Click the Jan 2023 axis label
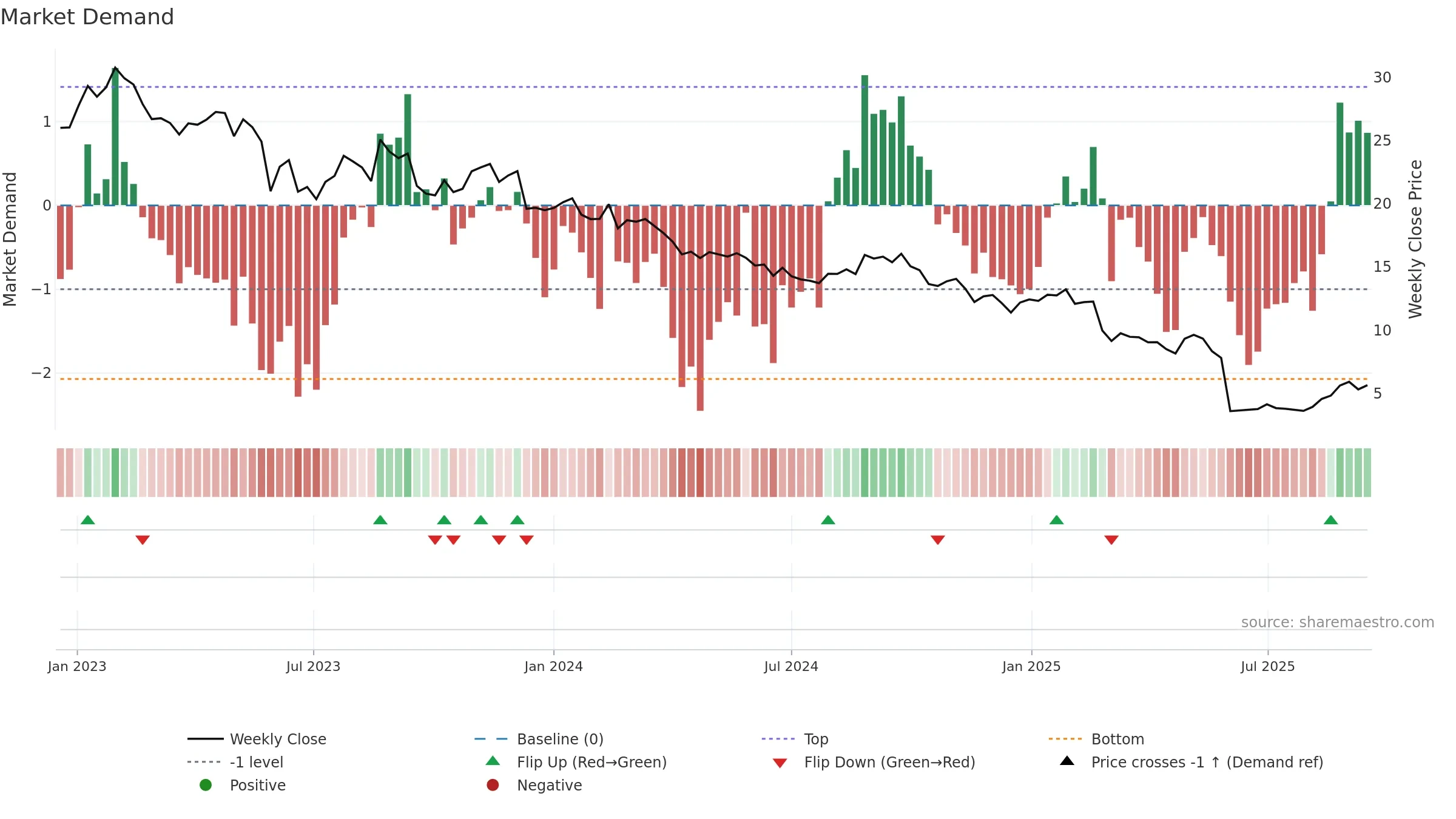1456x819 pixels. tap(77, 666)
